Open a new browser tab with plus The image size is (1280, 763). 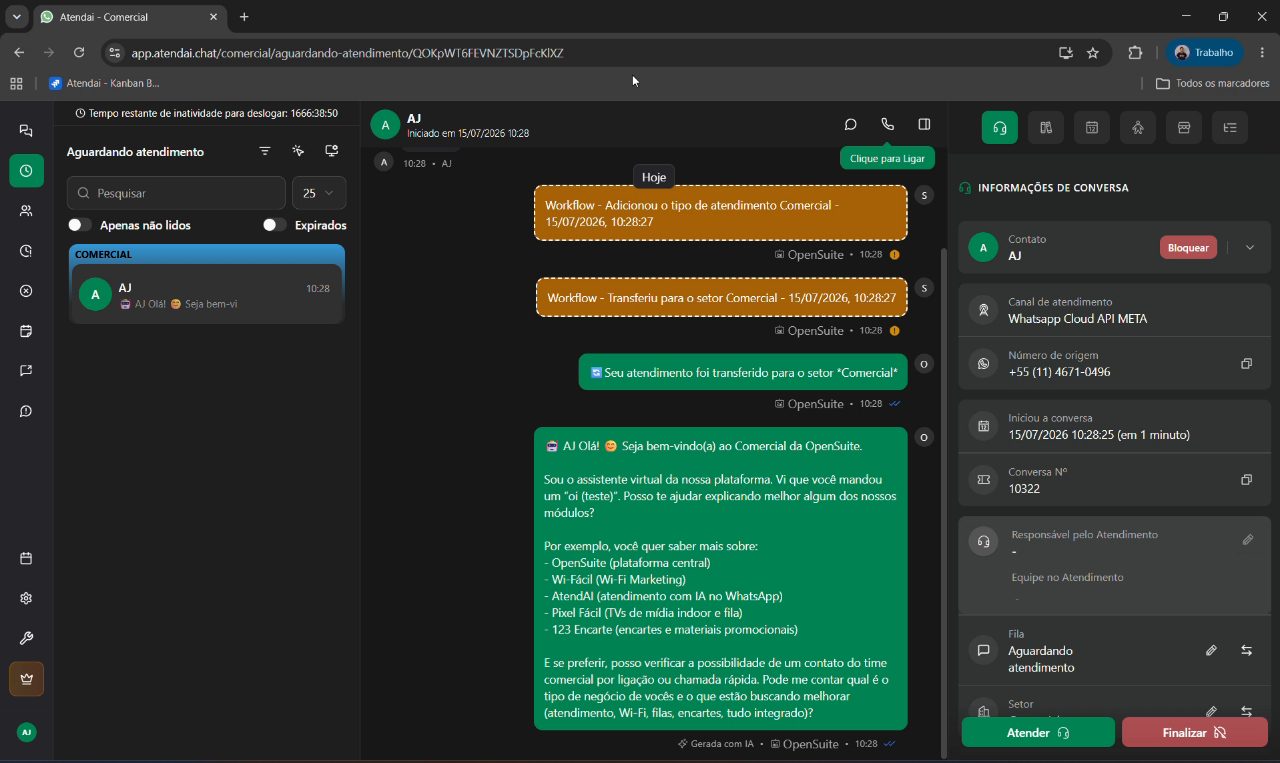244,17
